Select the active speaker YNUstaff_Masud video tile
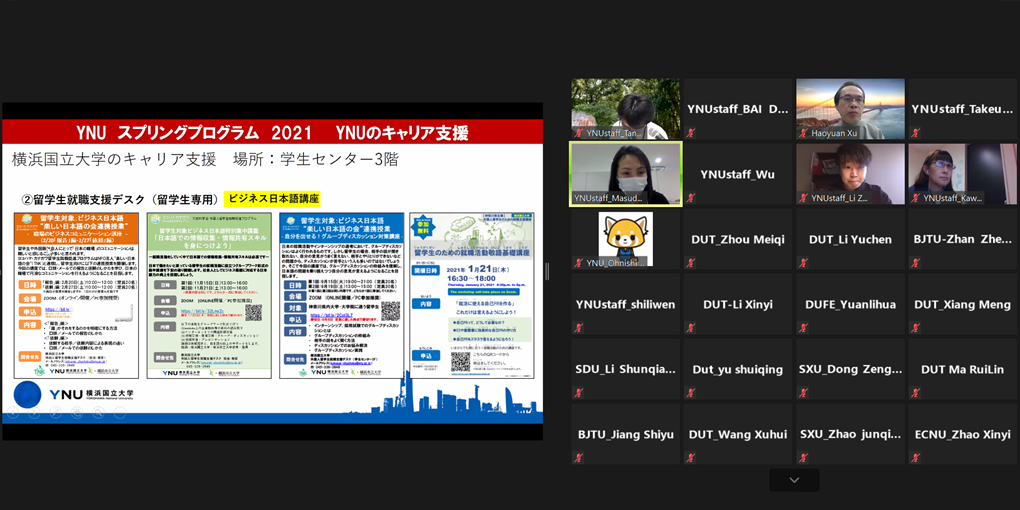 tap(626, 174)
